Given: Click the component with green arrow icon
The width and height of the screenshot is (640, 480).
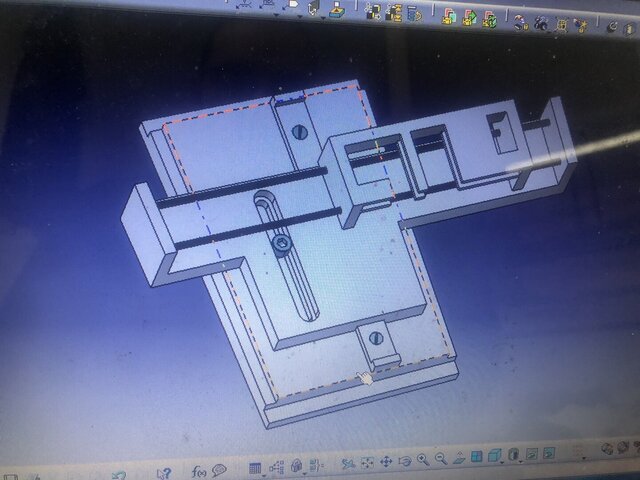Looking at the screenshot, I should coord(469,18).
